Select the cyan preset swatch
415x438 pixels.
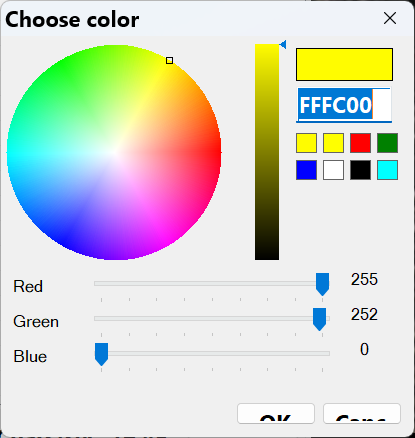tap(387, 170)
